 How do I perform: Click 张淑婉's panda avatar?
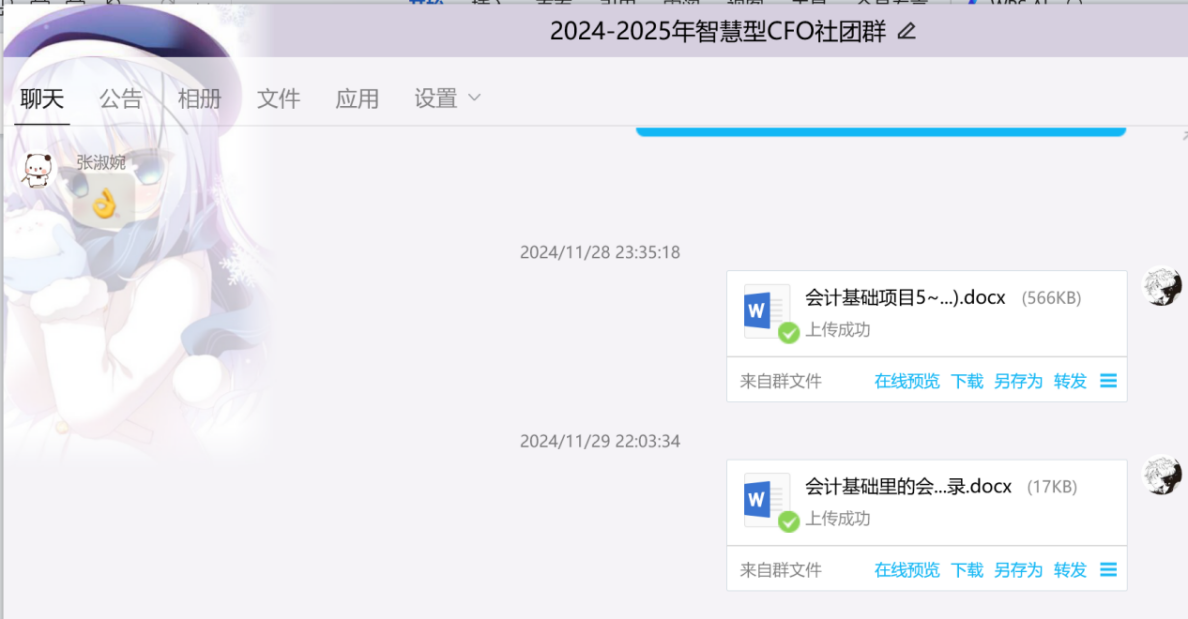pyautogui.click(x=38, y=171)
